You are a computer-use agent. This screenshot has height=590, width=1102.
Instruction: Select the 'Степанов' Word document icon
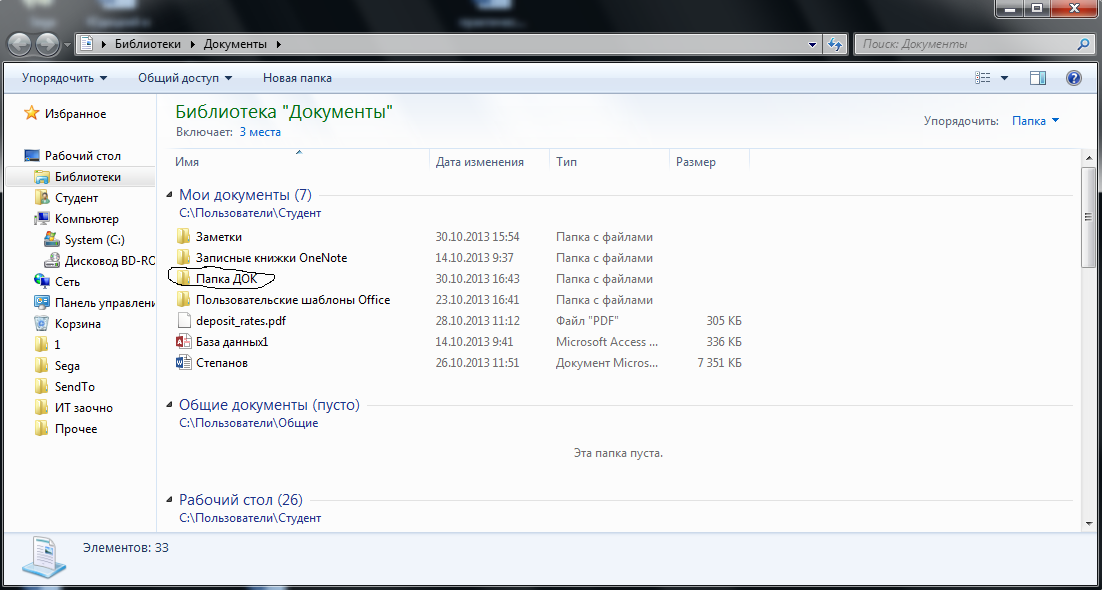click(x=183, y=363)
